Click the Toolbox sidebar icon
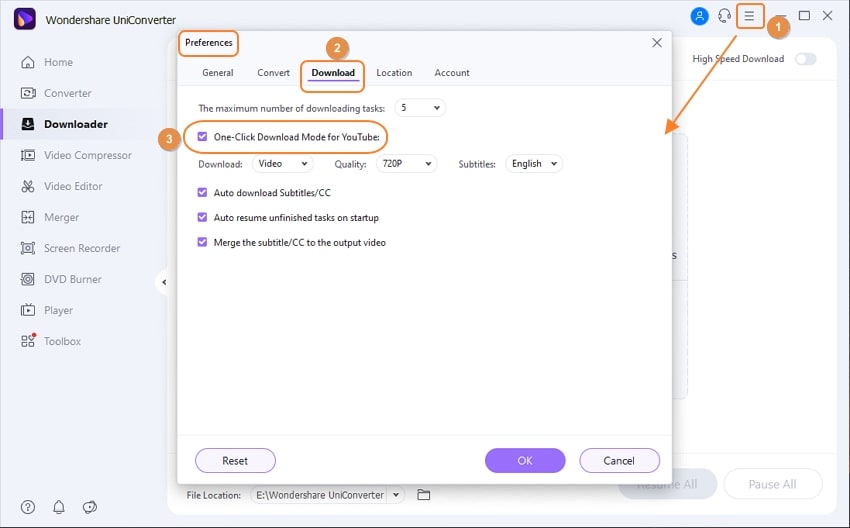 click(x=28, y=340)
